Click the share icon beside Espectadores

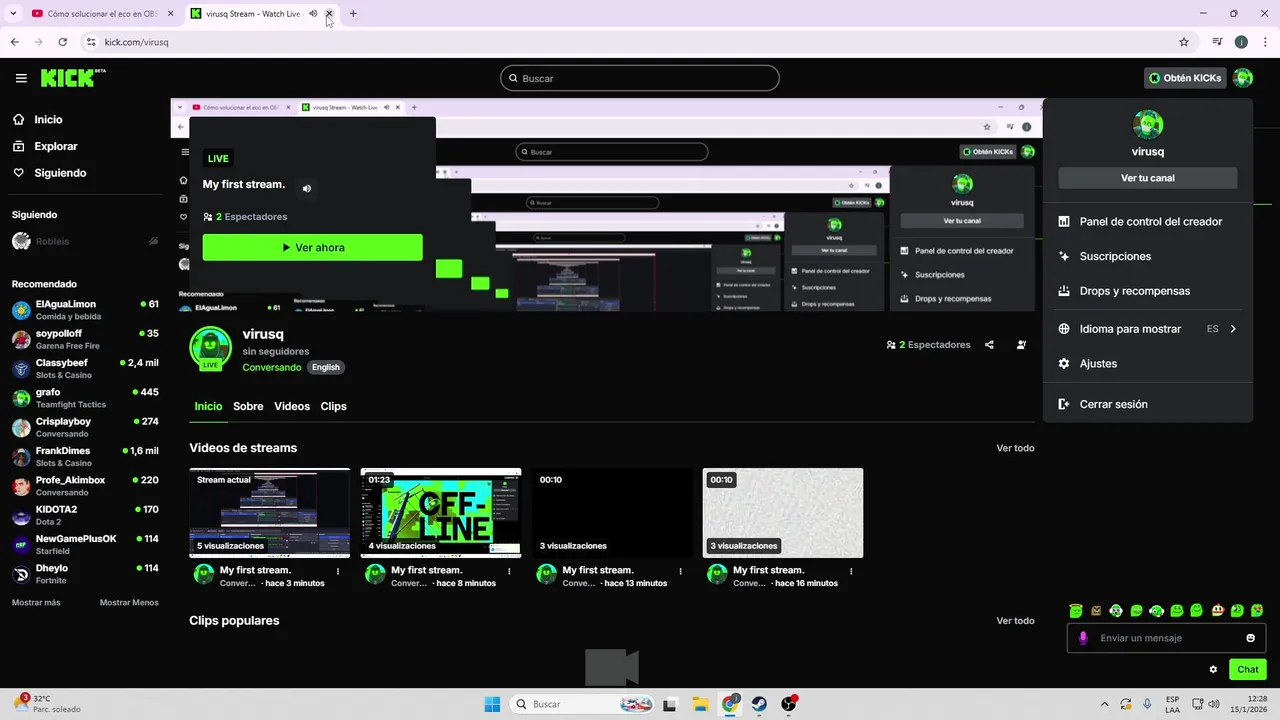pyautogui.click(x=989, y=345)
